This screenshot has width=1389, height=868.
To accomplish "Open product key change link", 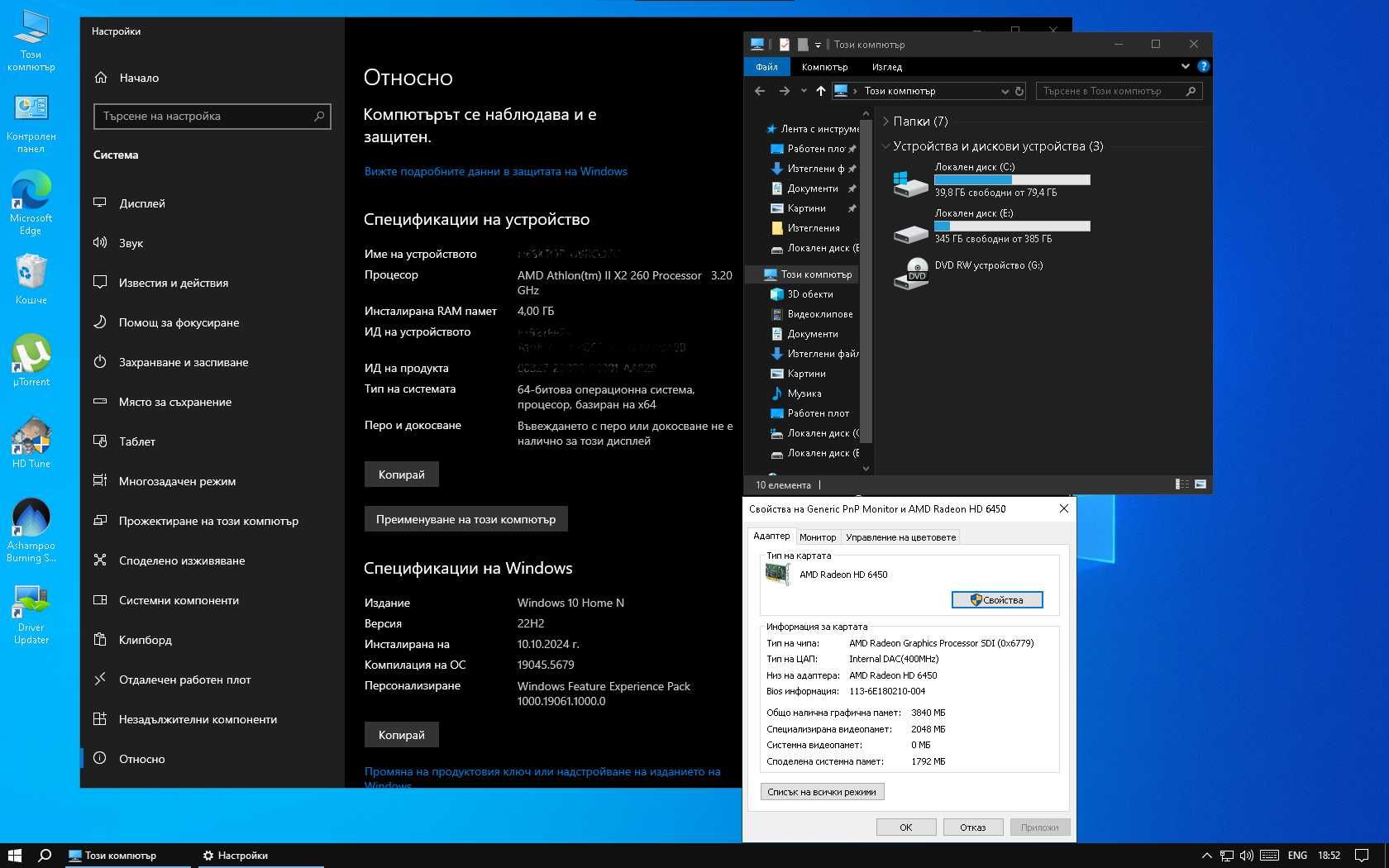I will [542, 778].
